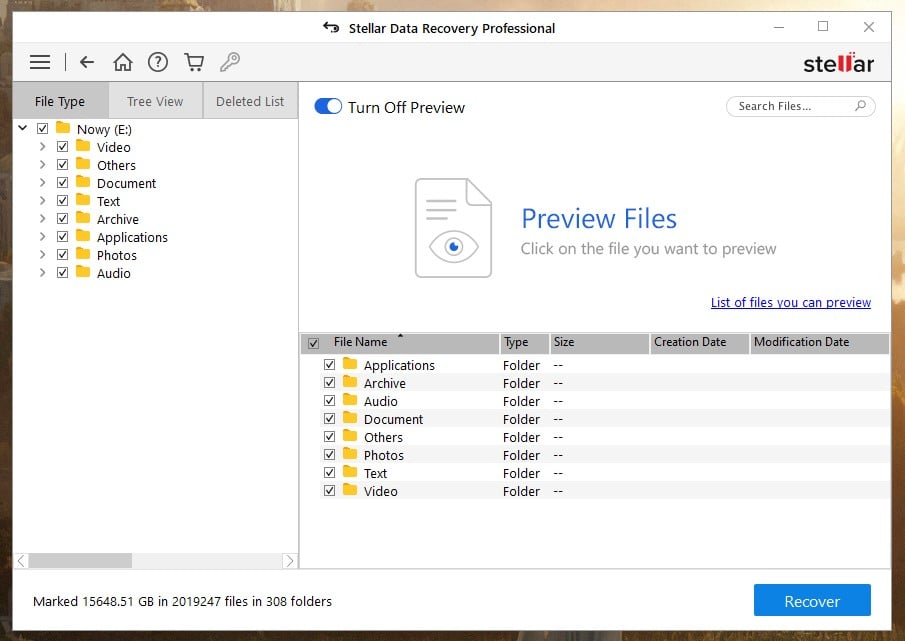Click the Document folder icon in left tree

pos(83,181)
